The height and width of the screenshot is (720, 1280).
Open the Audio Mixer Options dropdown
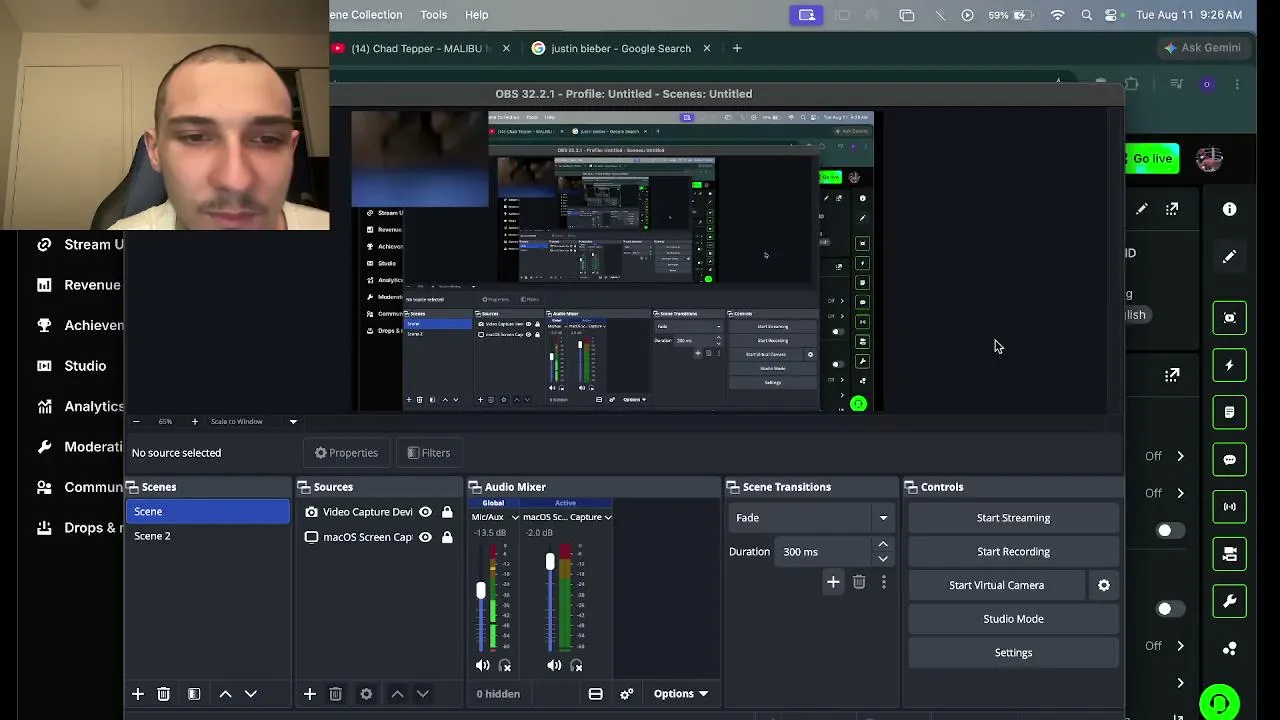(681, 694)
